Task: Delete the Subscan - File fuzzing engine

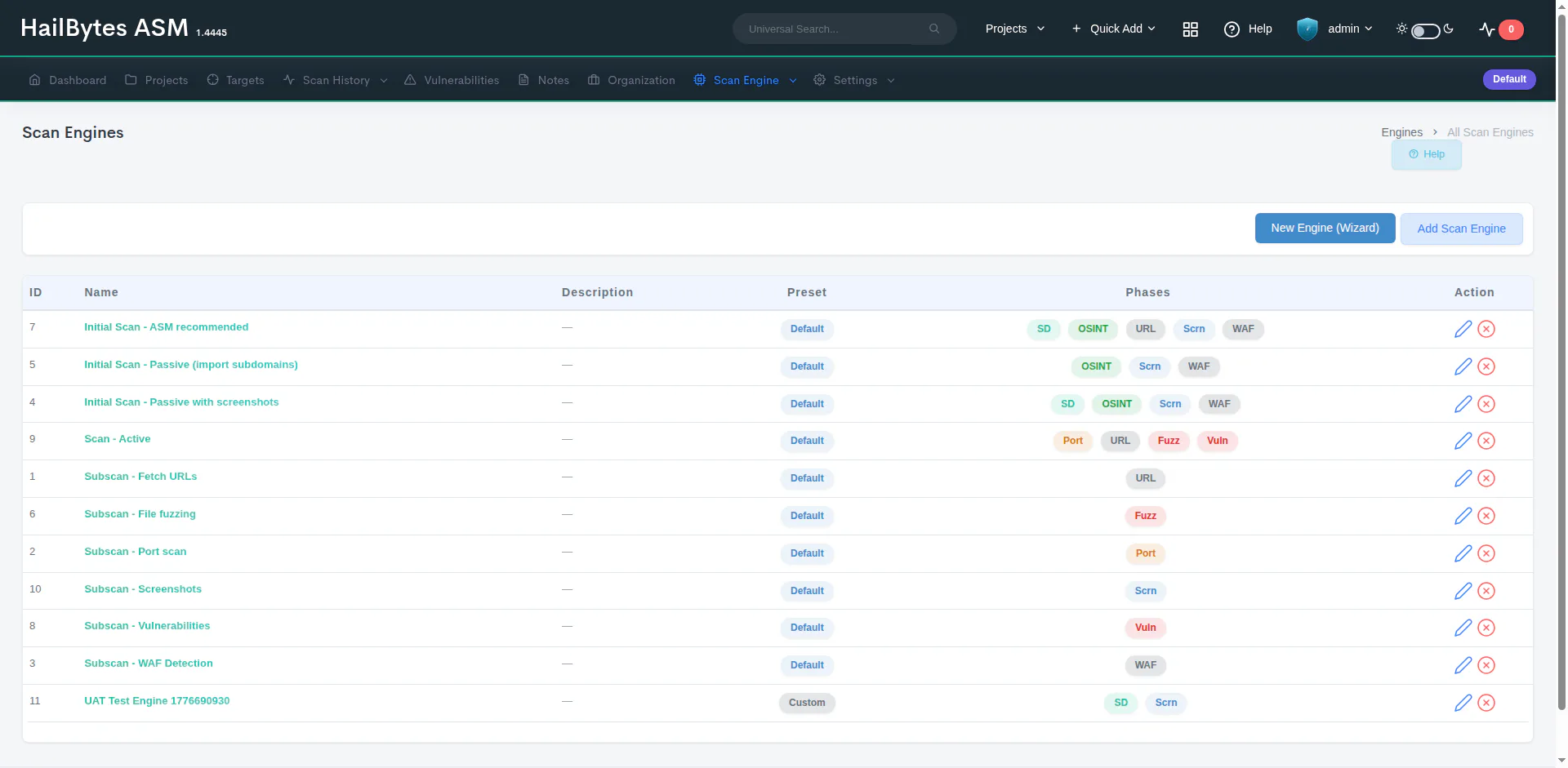Action: (x=1486, y=516)
